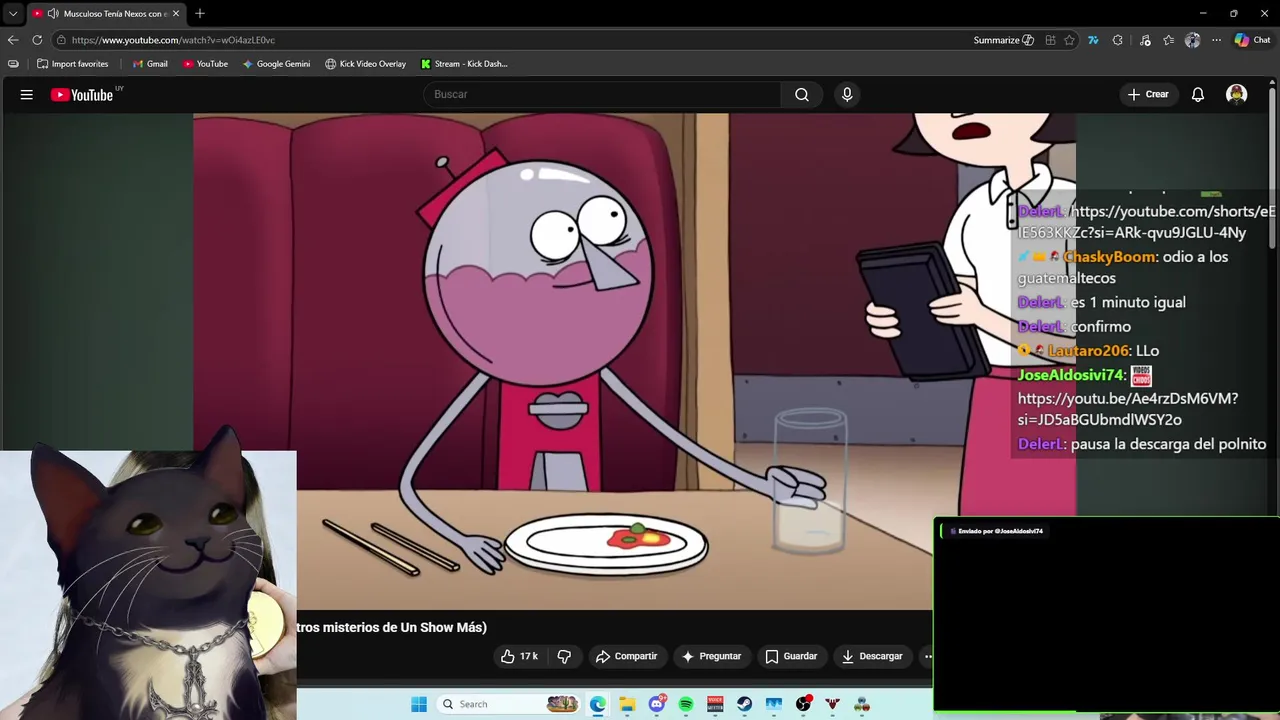Open the favorites list icon
Image resolution: width=1280 pixels, height=720 pixels.
(1168, 40)
